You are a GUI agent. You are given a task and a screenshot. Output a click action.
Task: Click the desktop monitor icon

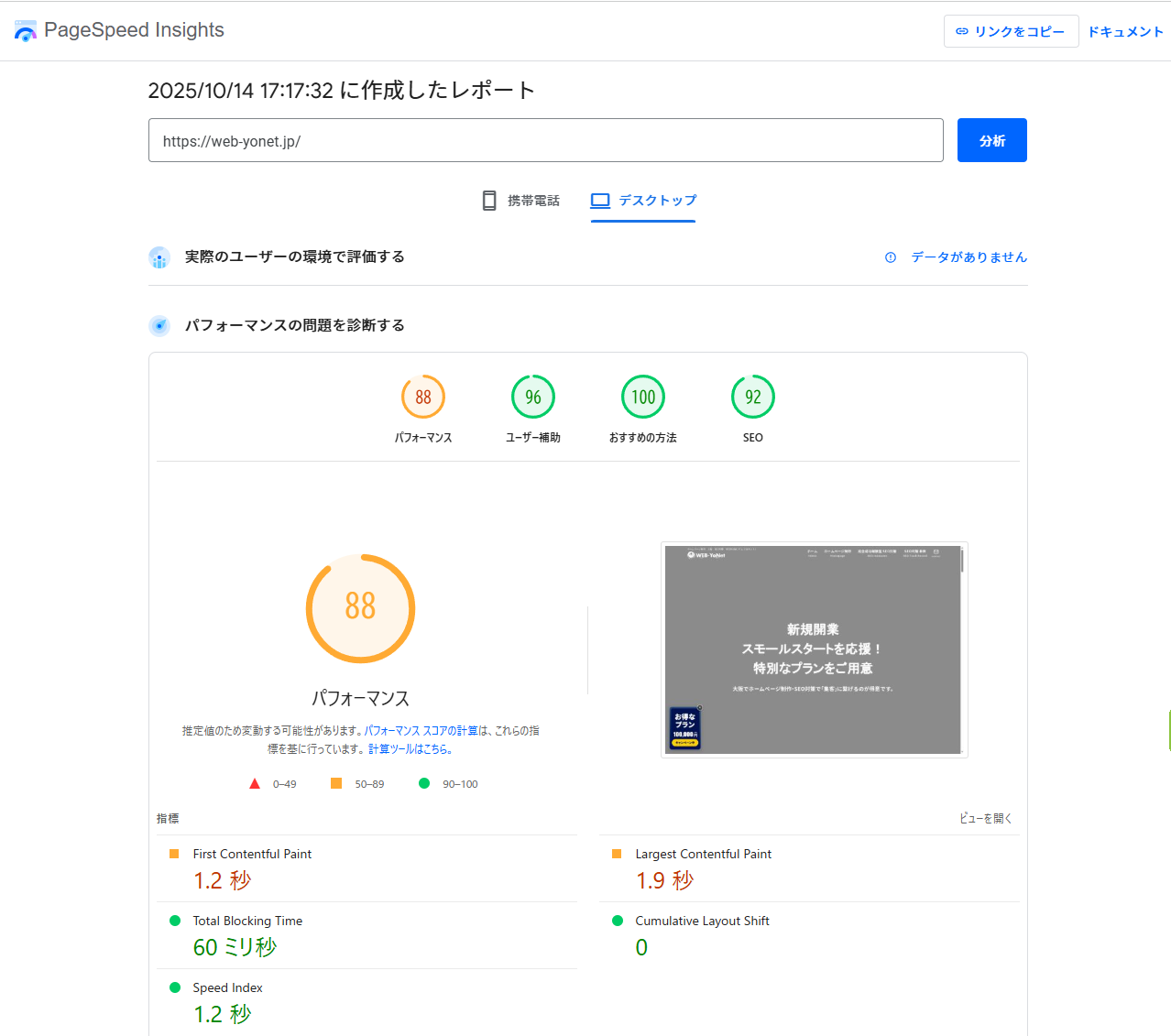point(600,201)
